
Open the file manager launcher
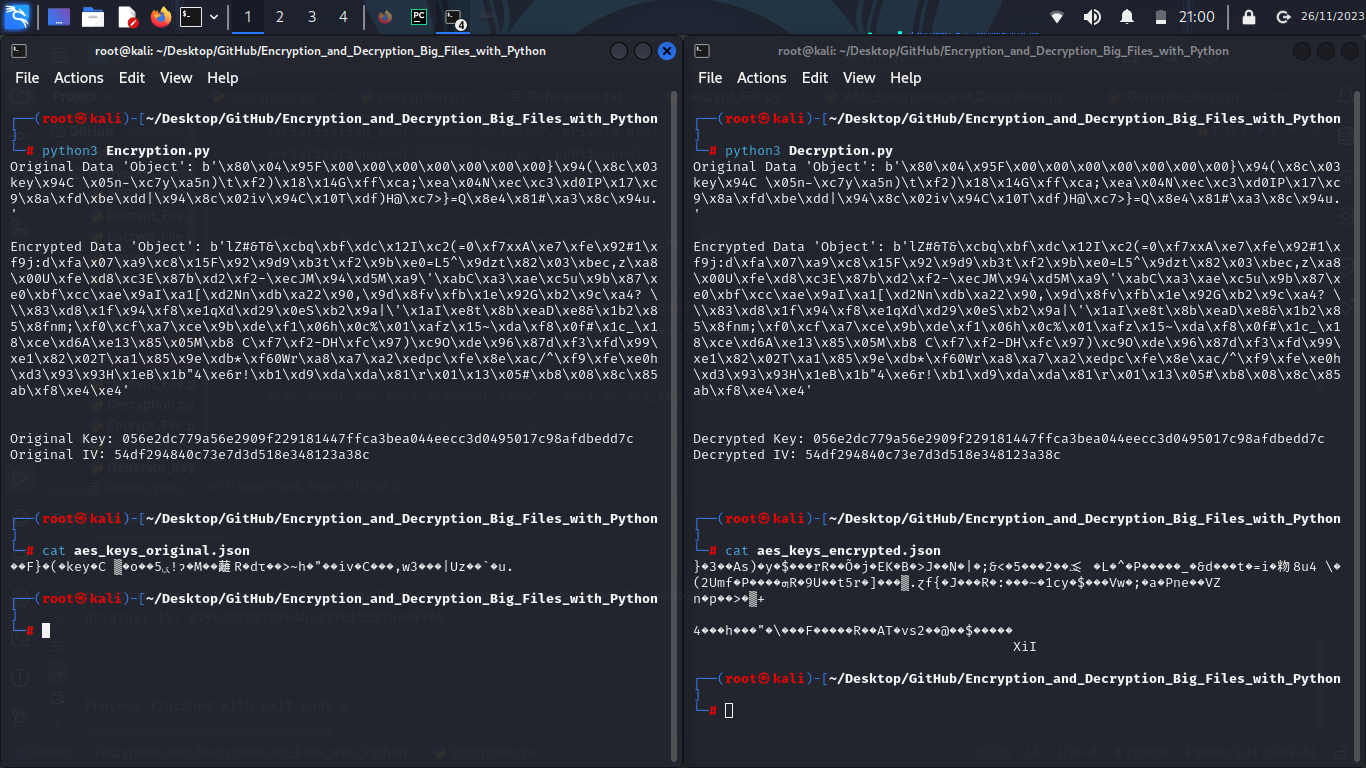coord(93,16)
